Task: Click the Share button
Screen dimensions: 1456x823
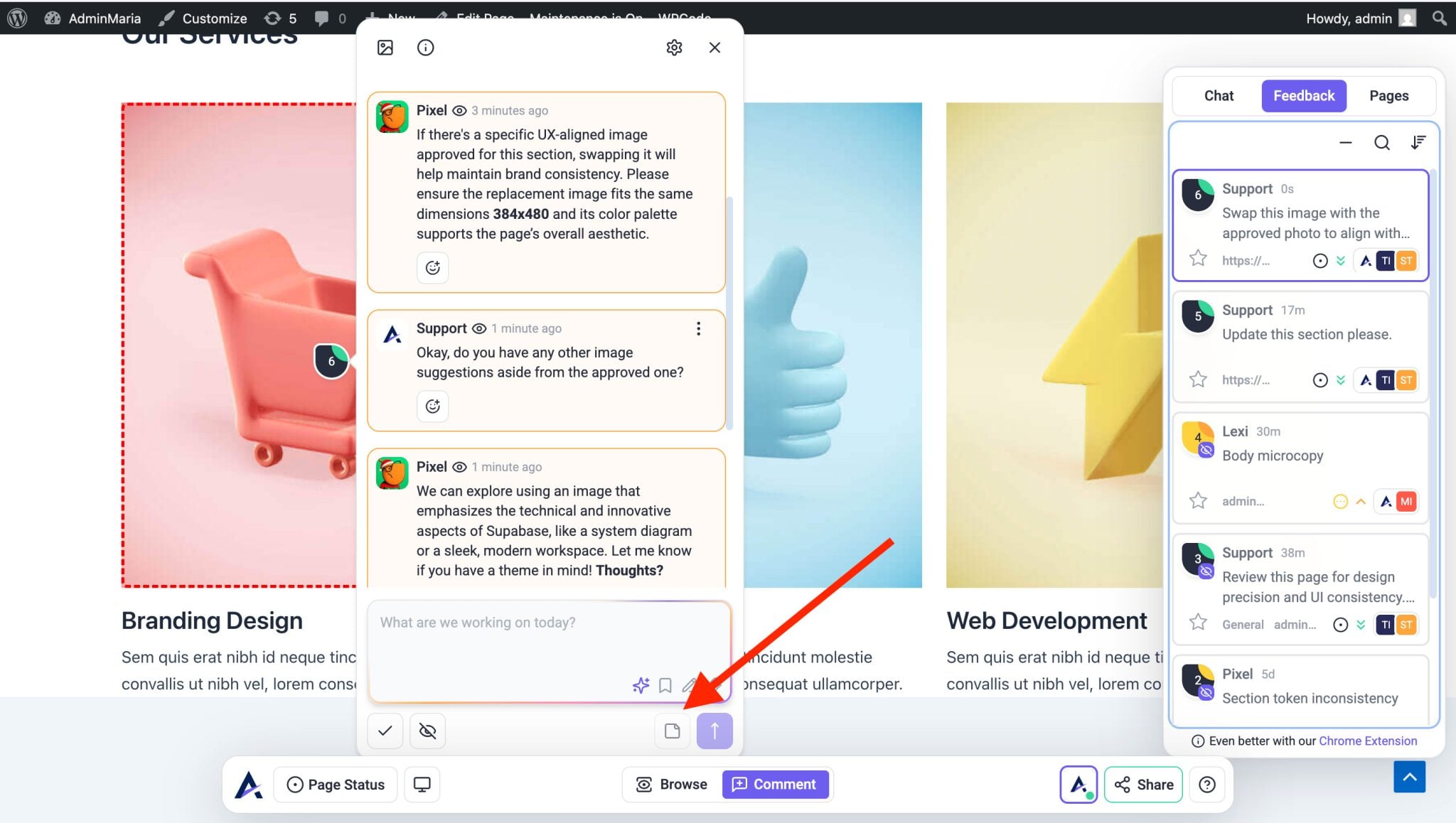Action: tap(1143, 785)
